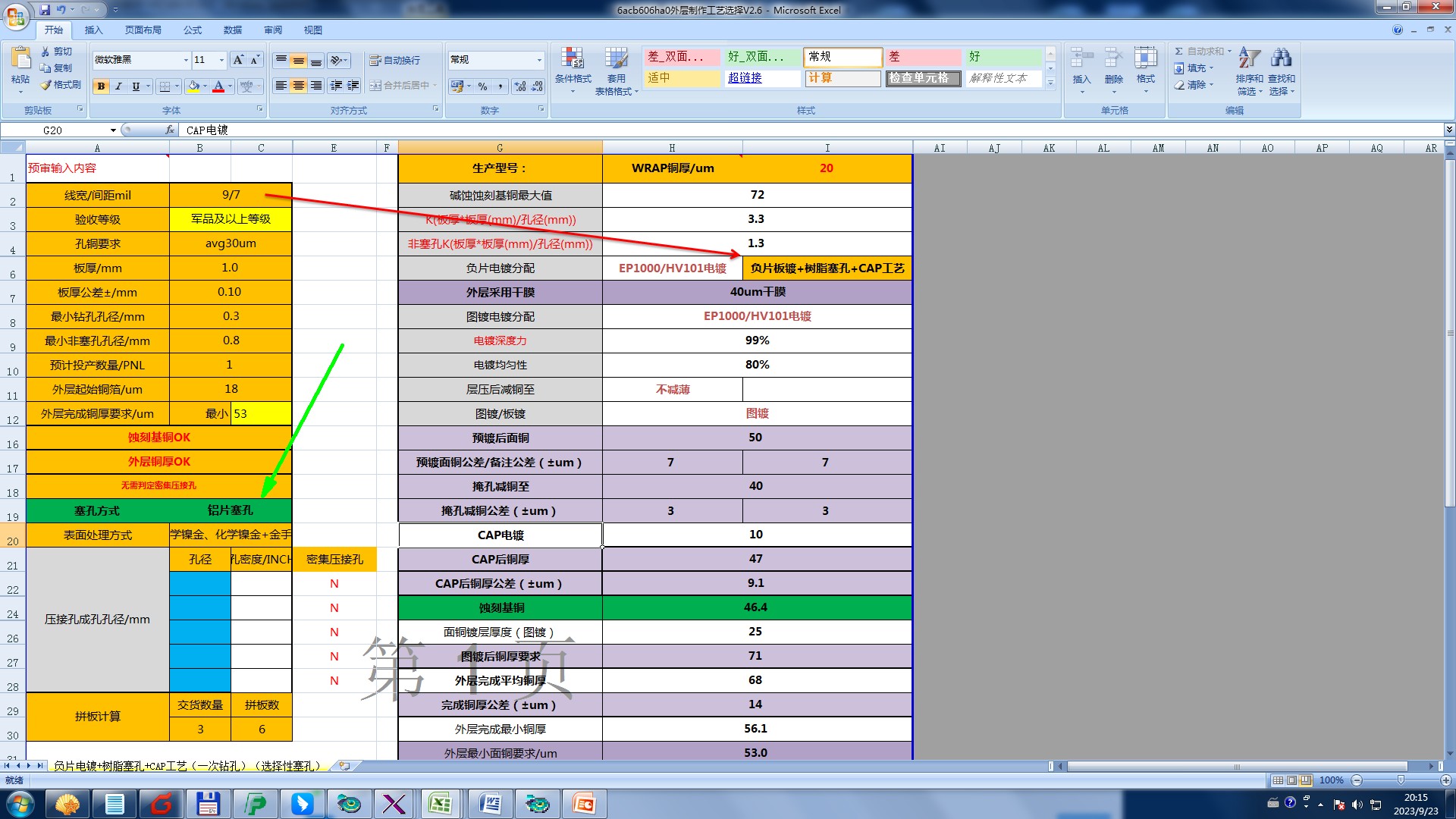Click the fill color paint bucket icon

coord(193,86)
